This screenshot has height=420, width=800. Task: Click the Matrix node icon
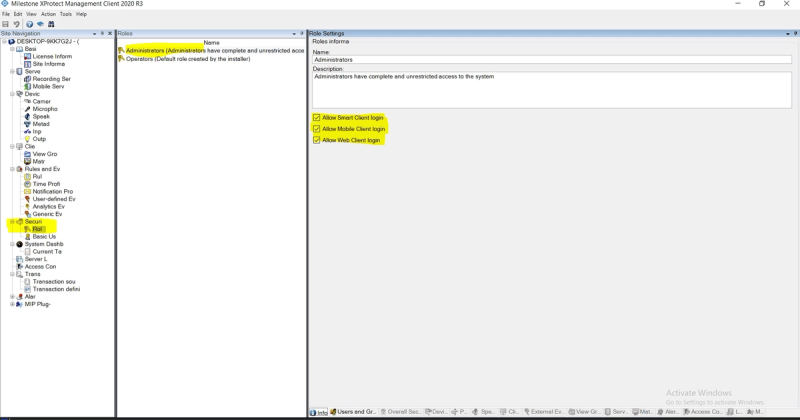coord(28,161)
